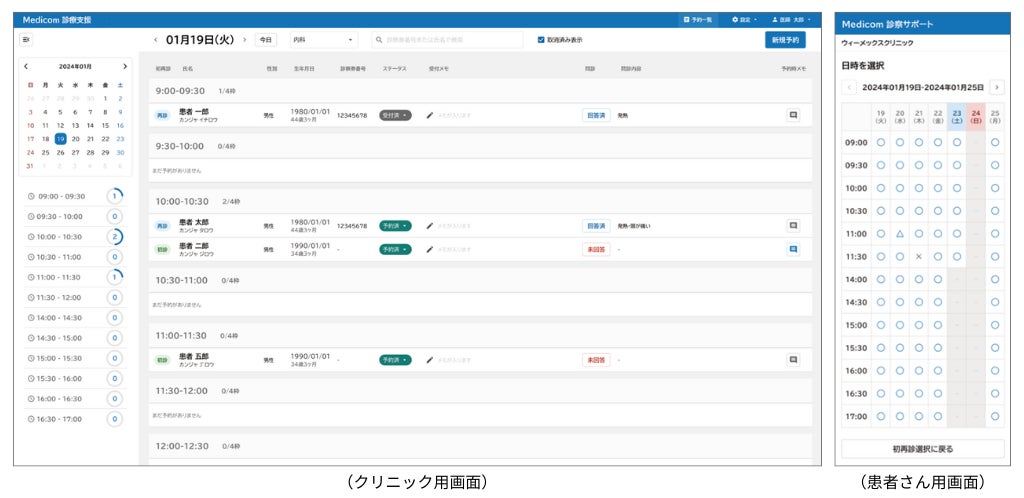Open reservation memo icon for 患者 太郎

click(793, 226)
